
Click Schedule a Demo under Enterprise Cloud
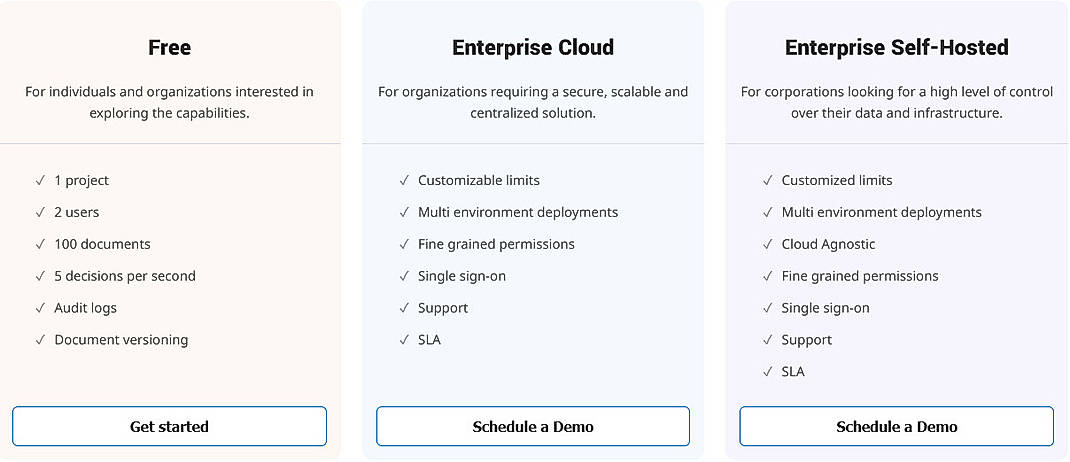532,426
